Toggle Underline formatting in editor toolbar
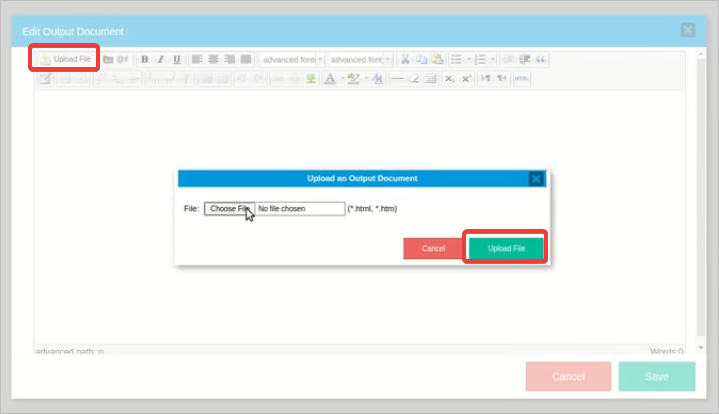 [177, 59]
